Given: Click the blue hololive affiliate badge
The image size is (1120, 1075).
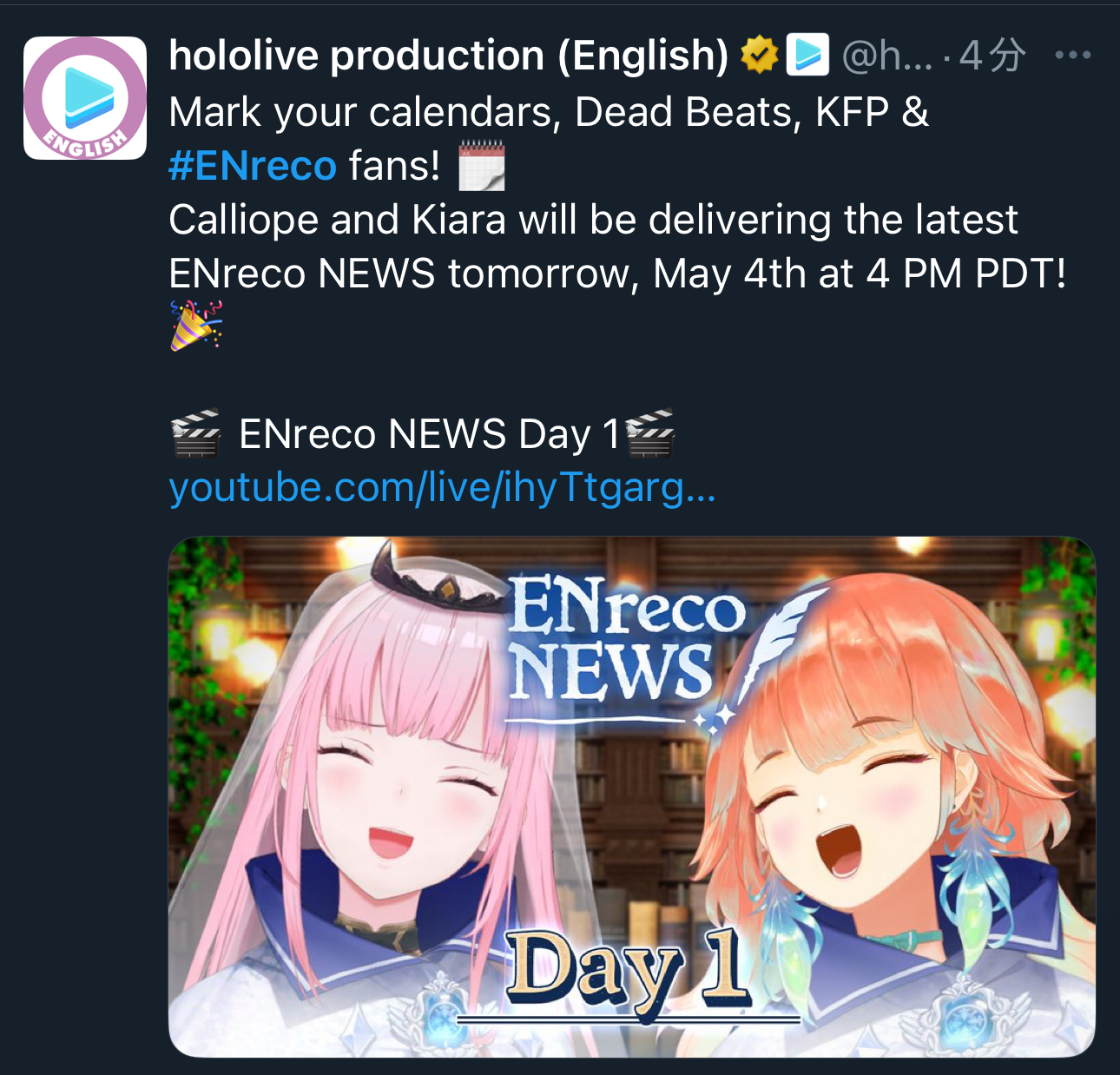Looking at the screenshot, I should tap(807, 55).
